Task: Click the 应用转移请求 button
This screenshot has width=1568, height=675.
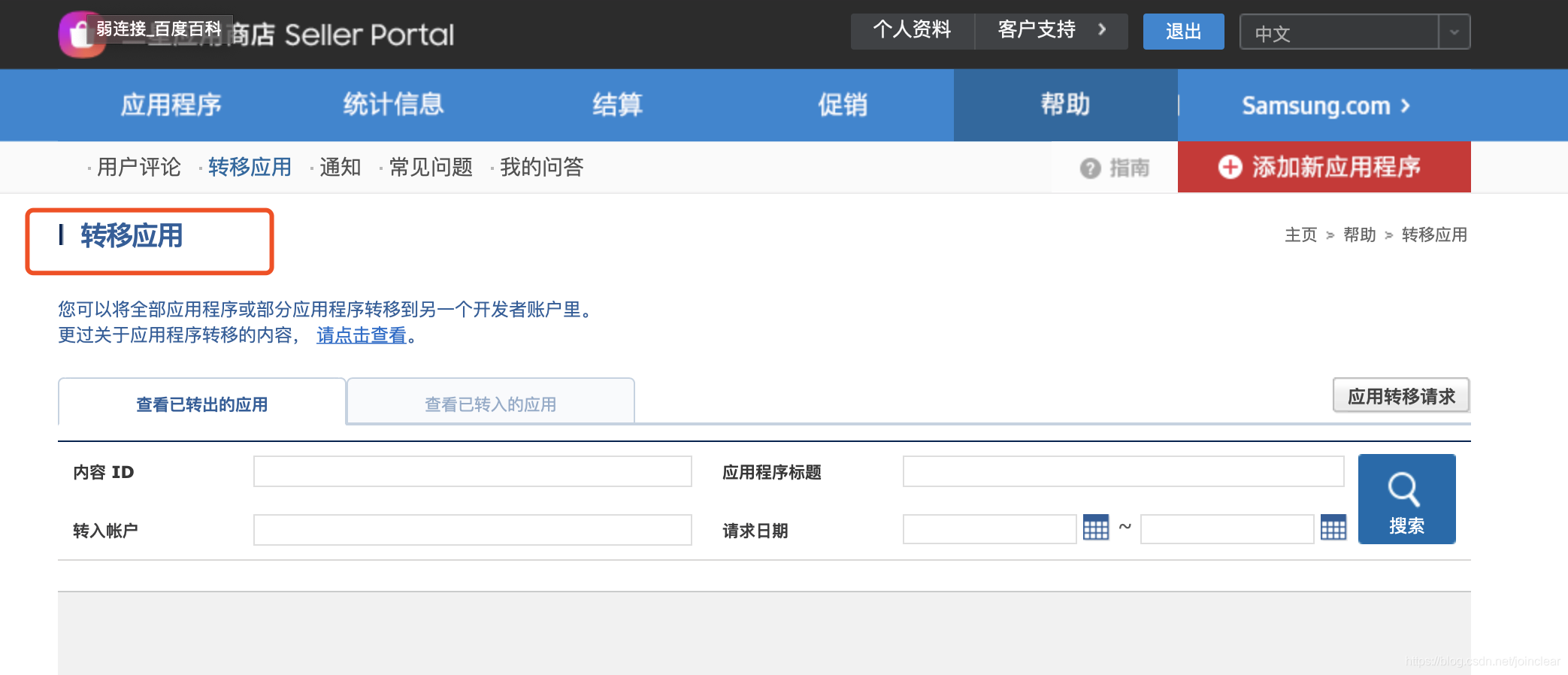Action: 1401,395
